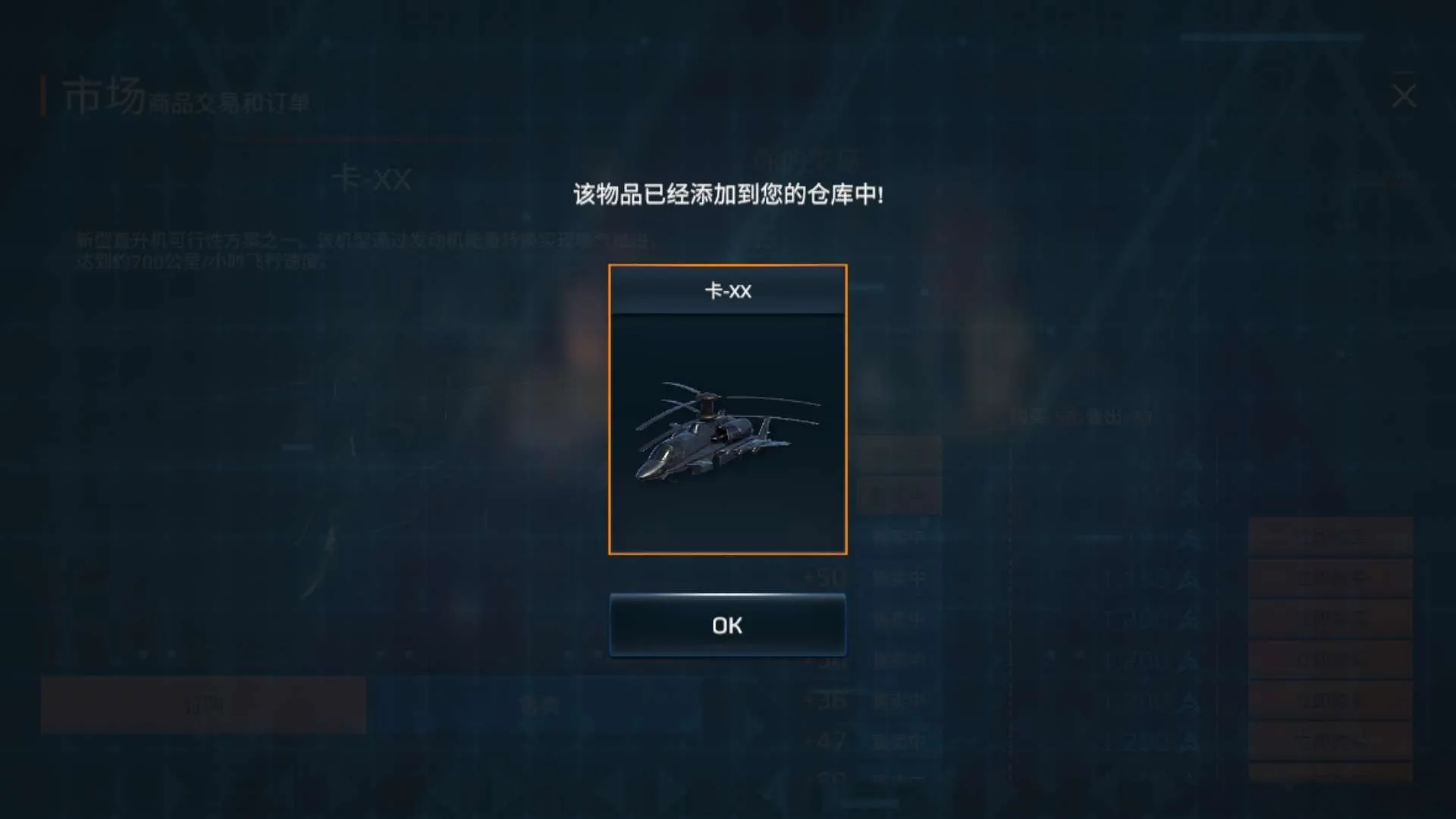Click the topmost dimmed orange button in the right column

coord(1331,537)
